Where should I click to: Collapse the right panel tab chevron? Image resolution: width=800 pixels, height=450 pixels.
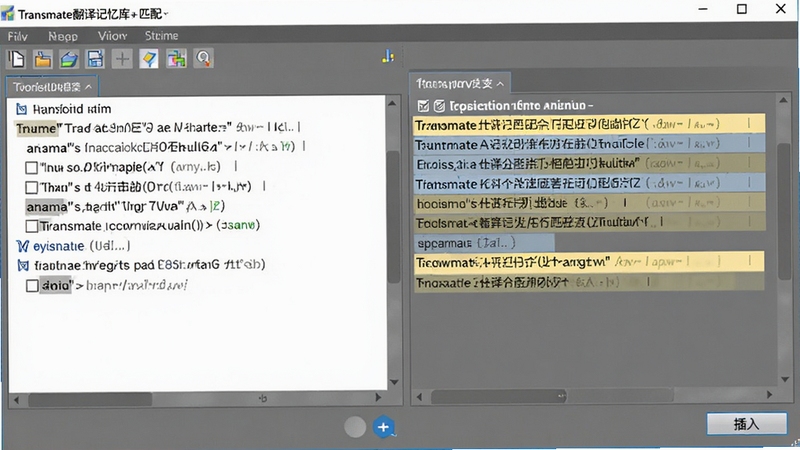[x=500, y=84]
